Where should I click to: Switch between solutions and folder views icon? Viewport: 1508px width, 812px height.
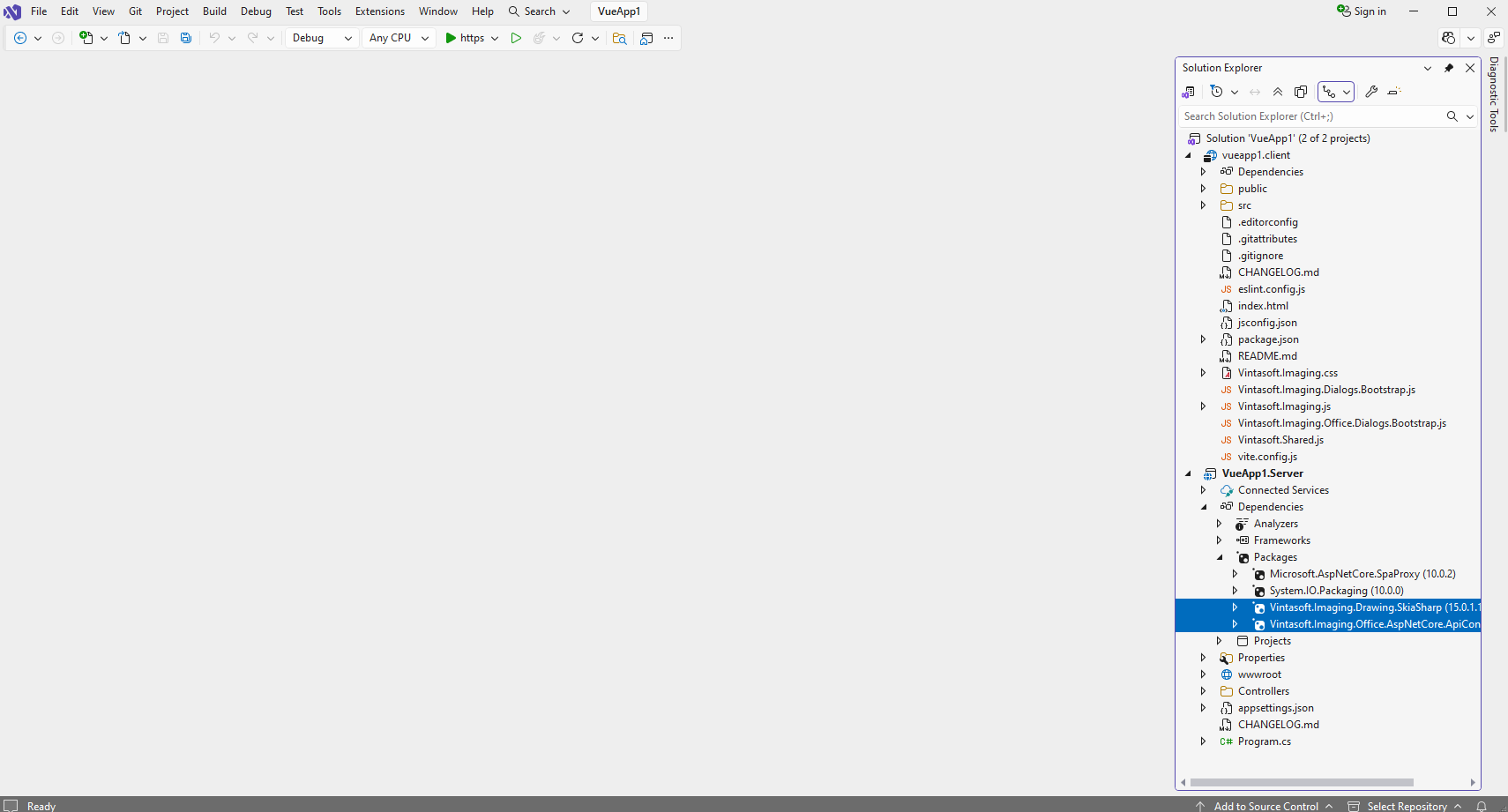[x=1189, y=92]
